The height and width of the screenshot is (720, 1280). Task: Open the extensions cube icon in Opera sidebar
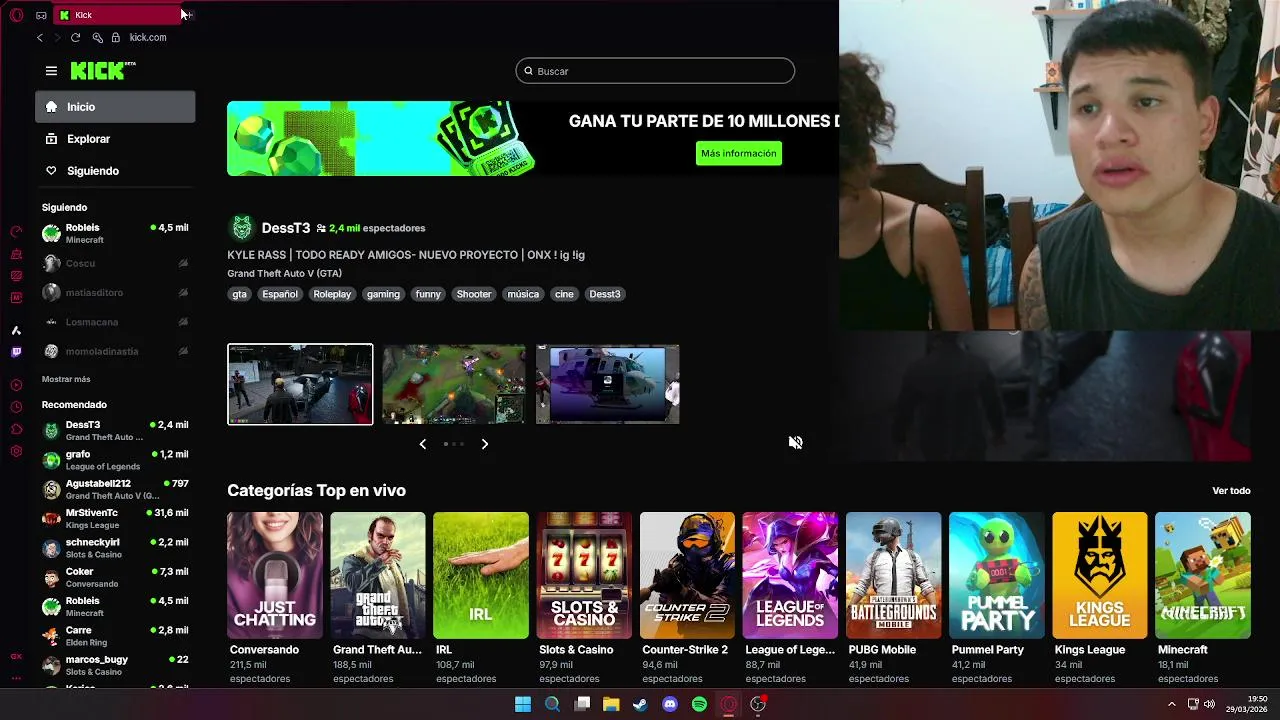[16, 429]
